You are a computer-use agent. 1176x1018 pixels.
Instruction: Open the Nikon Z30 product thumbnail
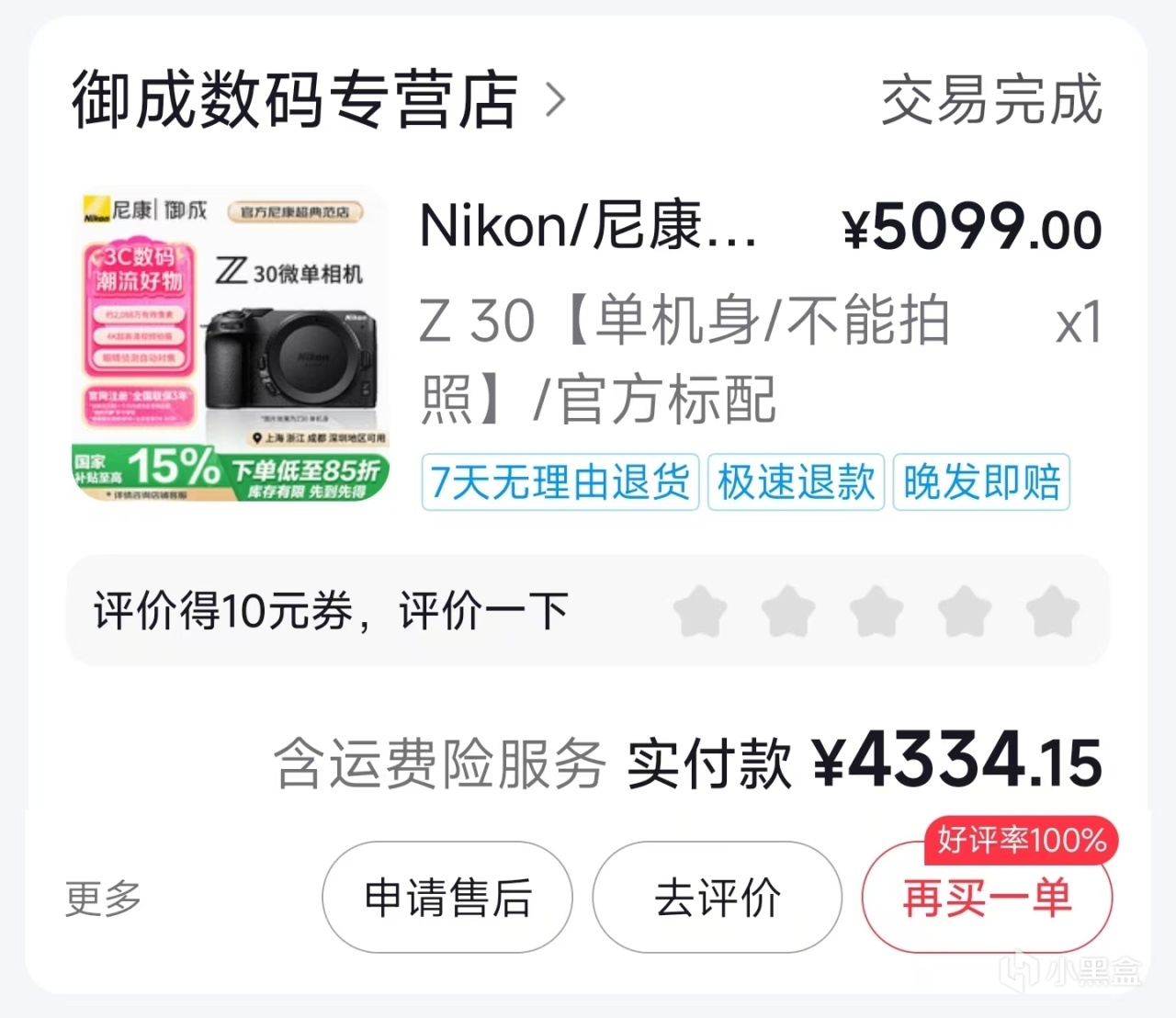tap(231, 345)
